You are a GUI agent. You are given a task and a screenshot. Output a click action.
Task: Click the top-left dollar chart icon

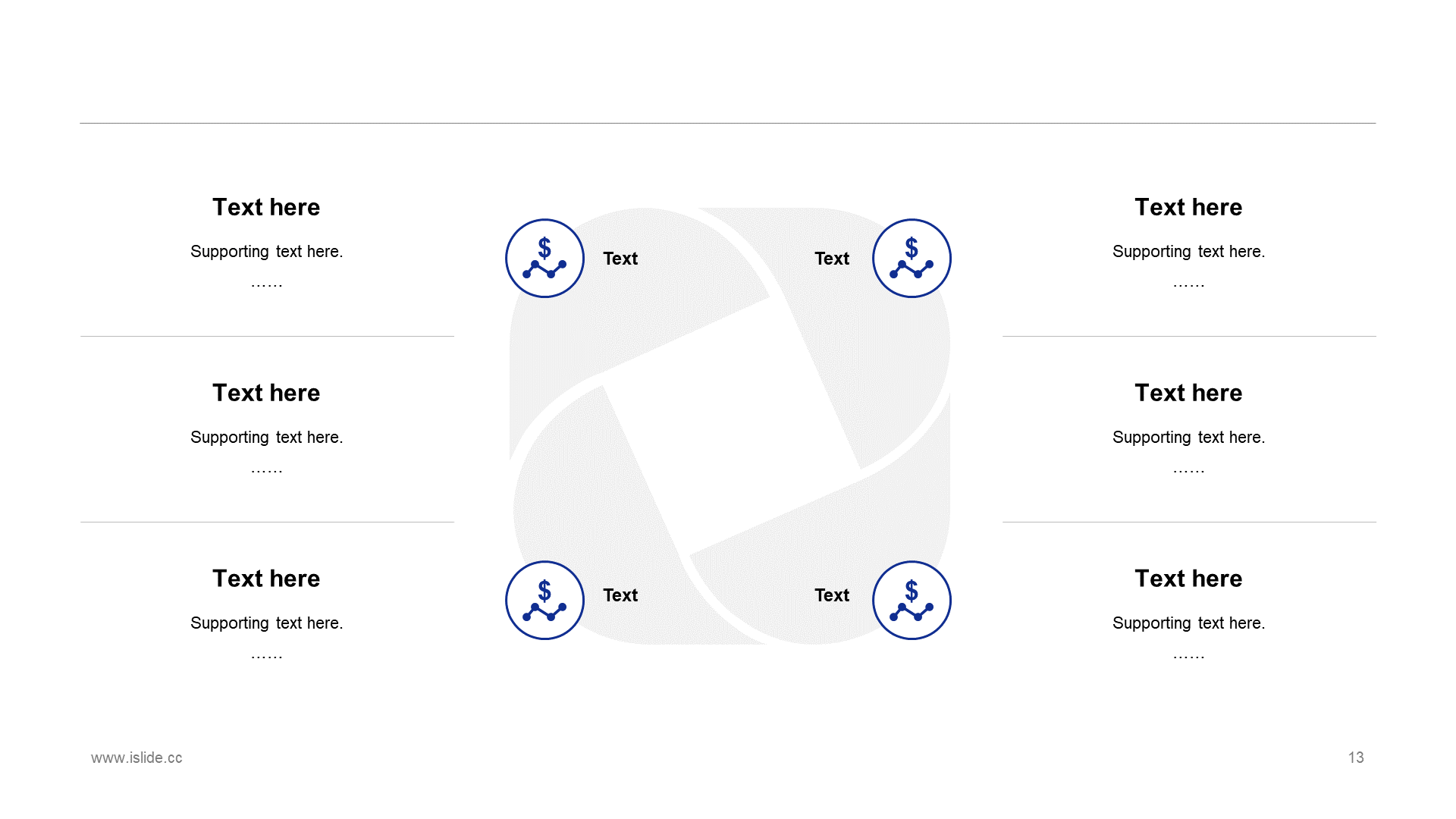[x=544, y=259]
